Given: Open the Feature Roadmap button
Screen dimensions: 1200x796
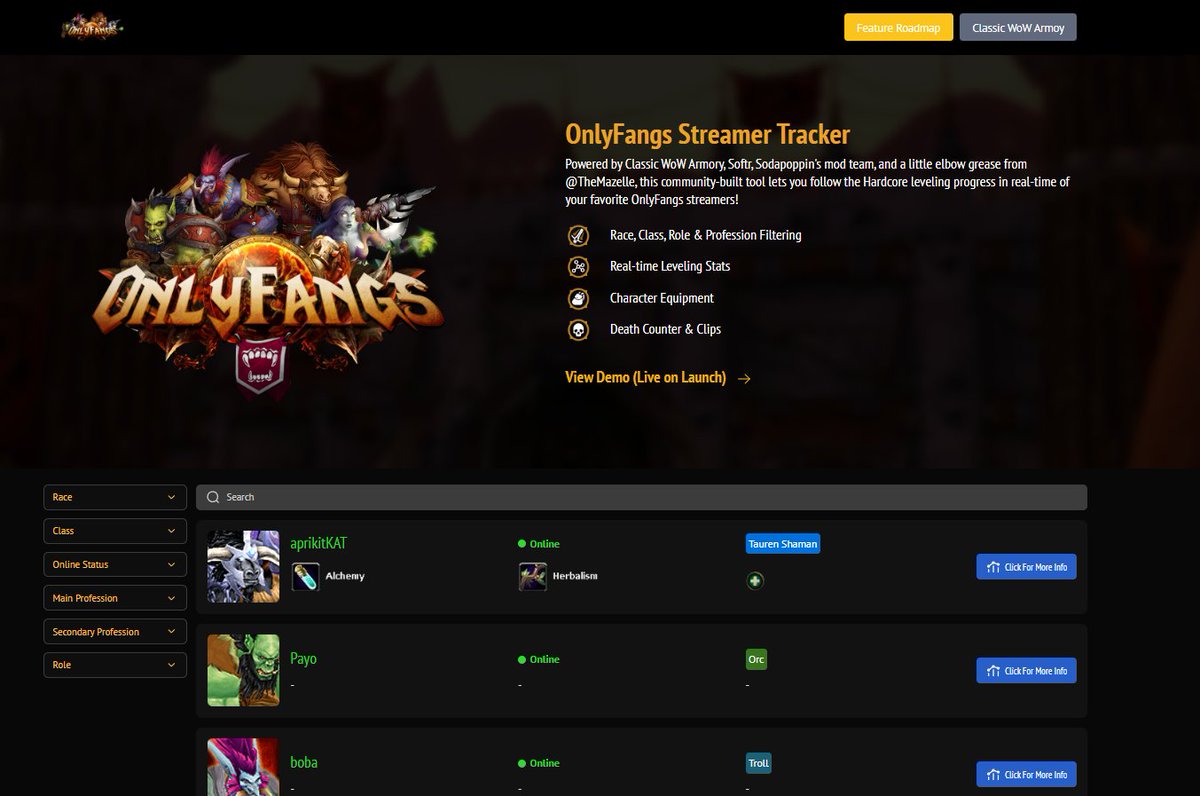Looking at the screenshot, I should (x=898, y=27).
